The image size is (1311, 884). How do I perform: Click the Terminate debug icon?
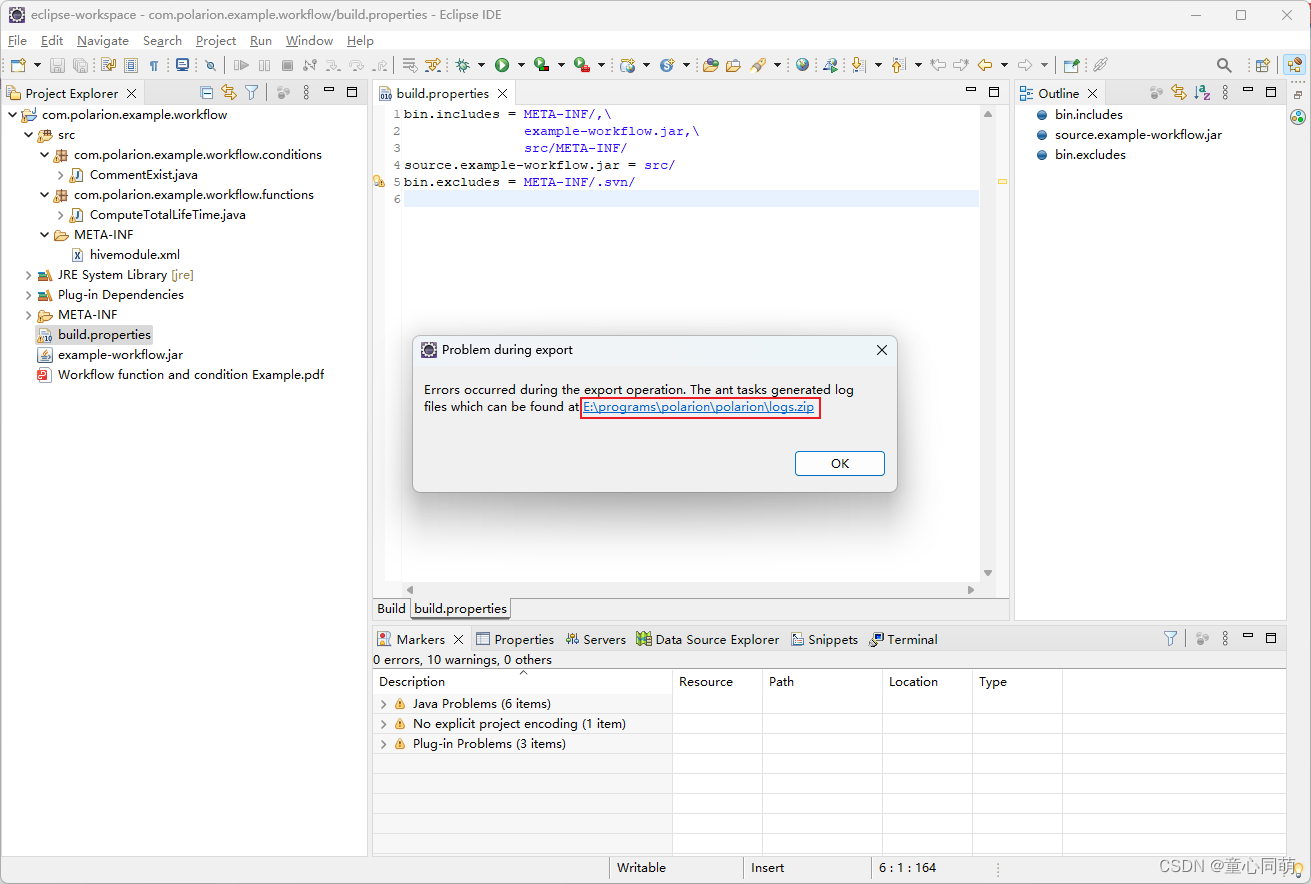[x=287, y=65]
